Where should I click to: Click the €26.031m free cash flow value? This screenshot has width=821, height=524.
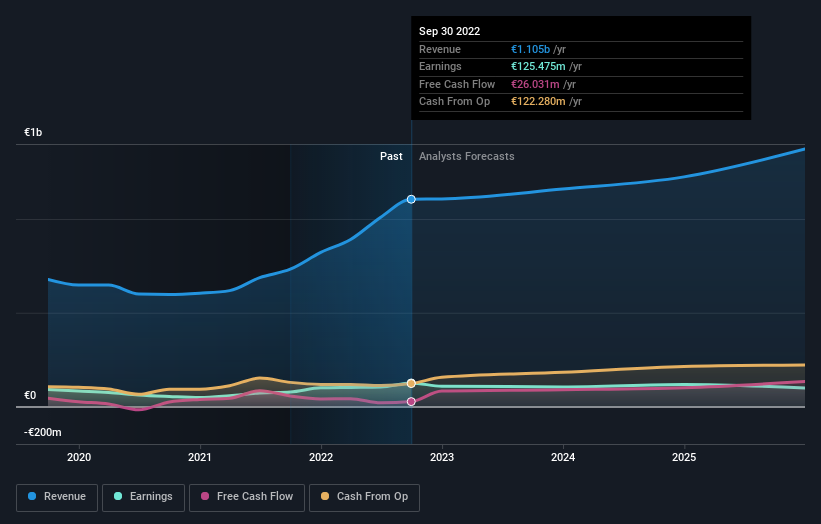pyautogui.click(x=535, y=84)
